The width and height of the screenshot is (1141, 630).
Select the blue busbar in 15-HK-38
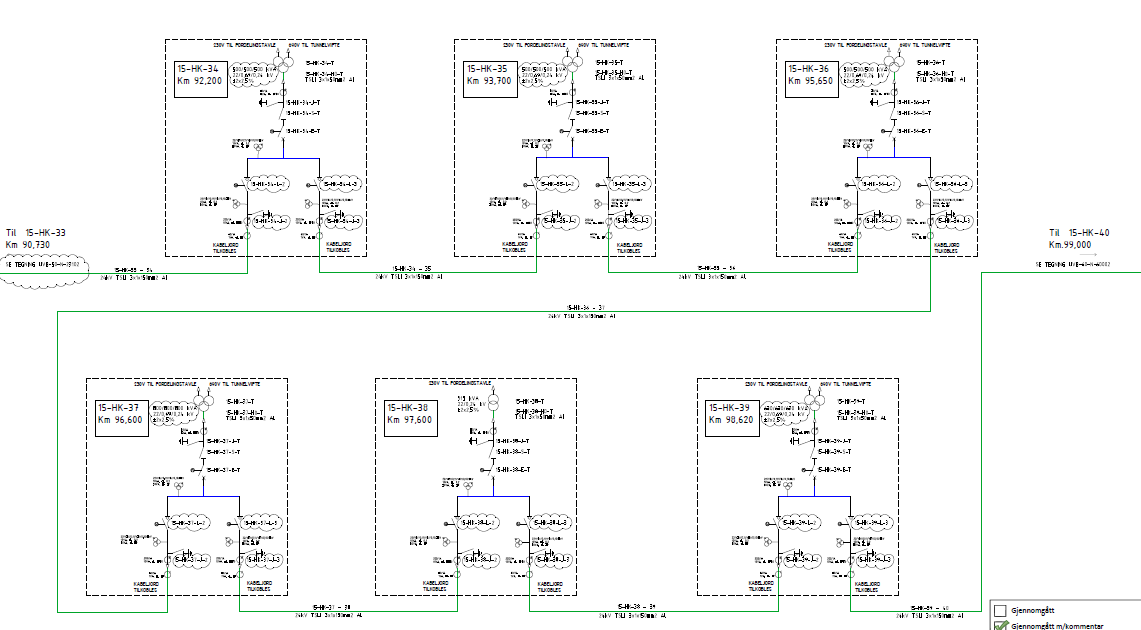click(493, 498)
